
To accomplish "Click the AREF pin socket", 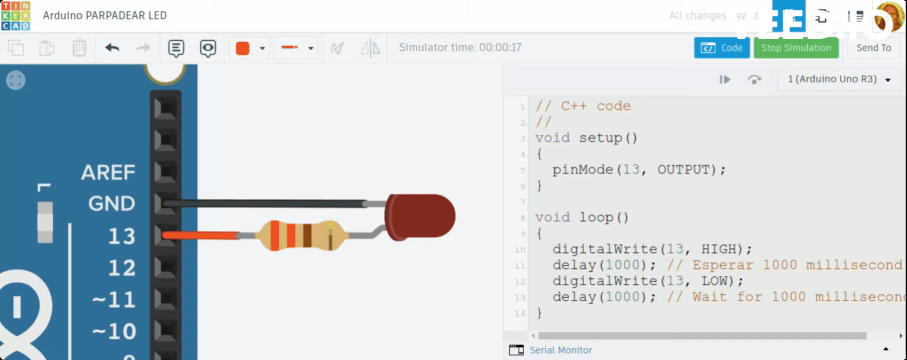I will [x=166, y=172].
